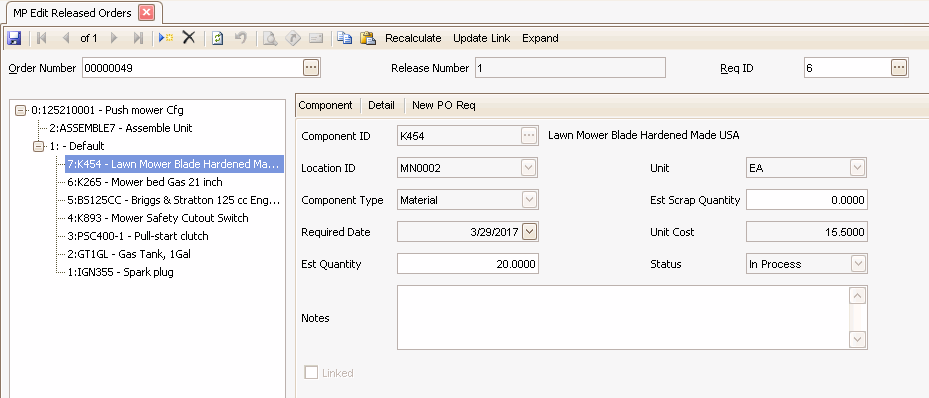Collapse the 125210001 Push mower node
Screen dimensions: 929x398
21,110
